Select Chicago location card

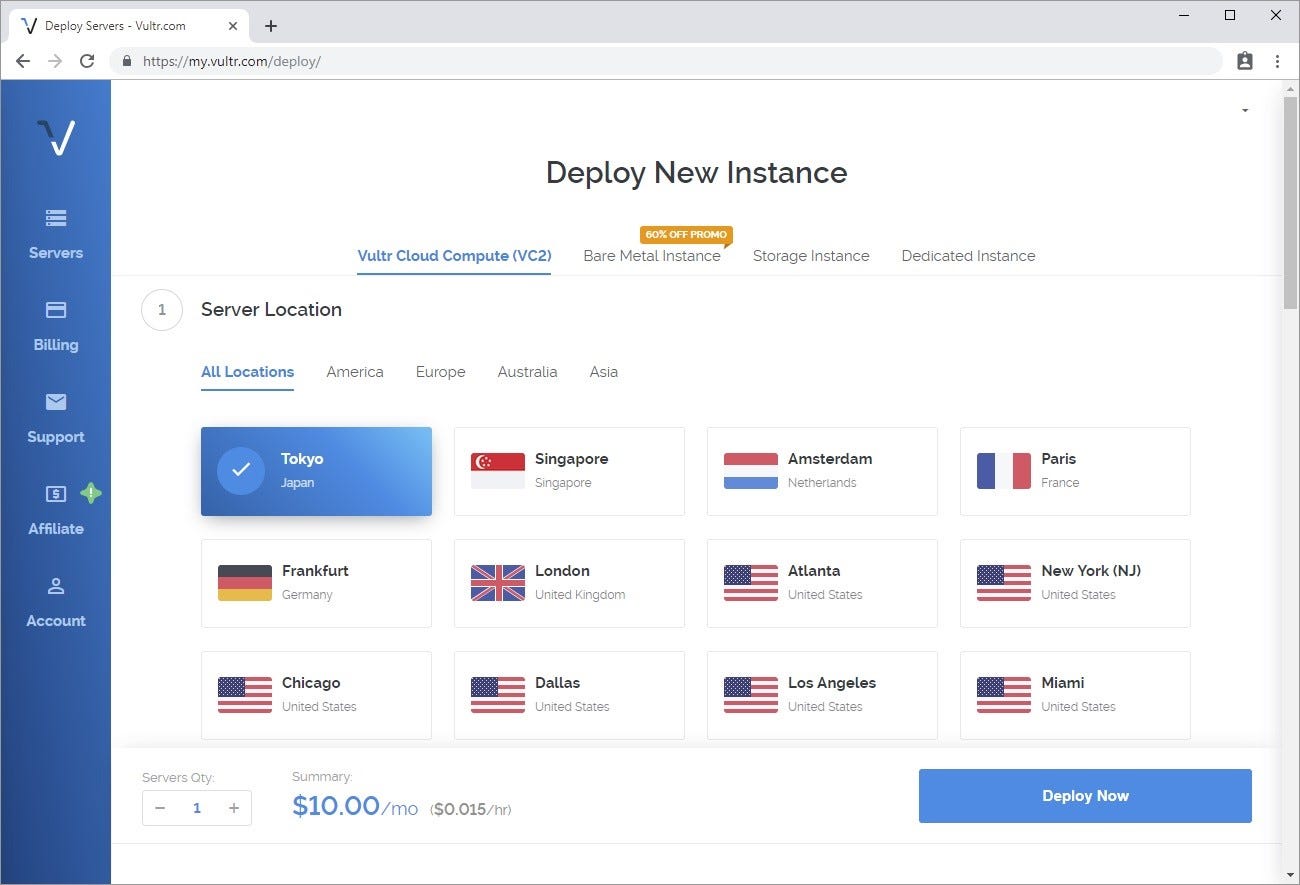pos(316,695)
